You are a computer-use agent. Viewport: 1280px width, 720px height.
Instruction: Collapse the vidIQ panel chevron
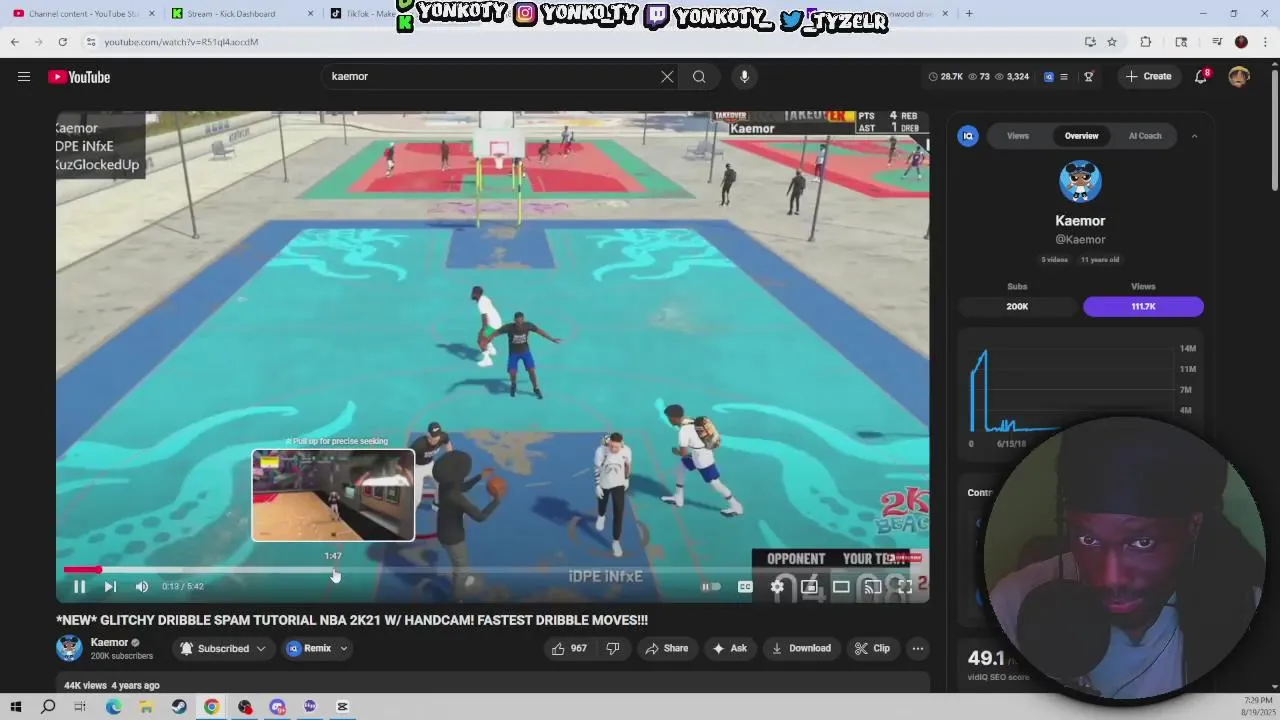click(1194, 136)
